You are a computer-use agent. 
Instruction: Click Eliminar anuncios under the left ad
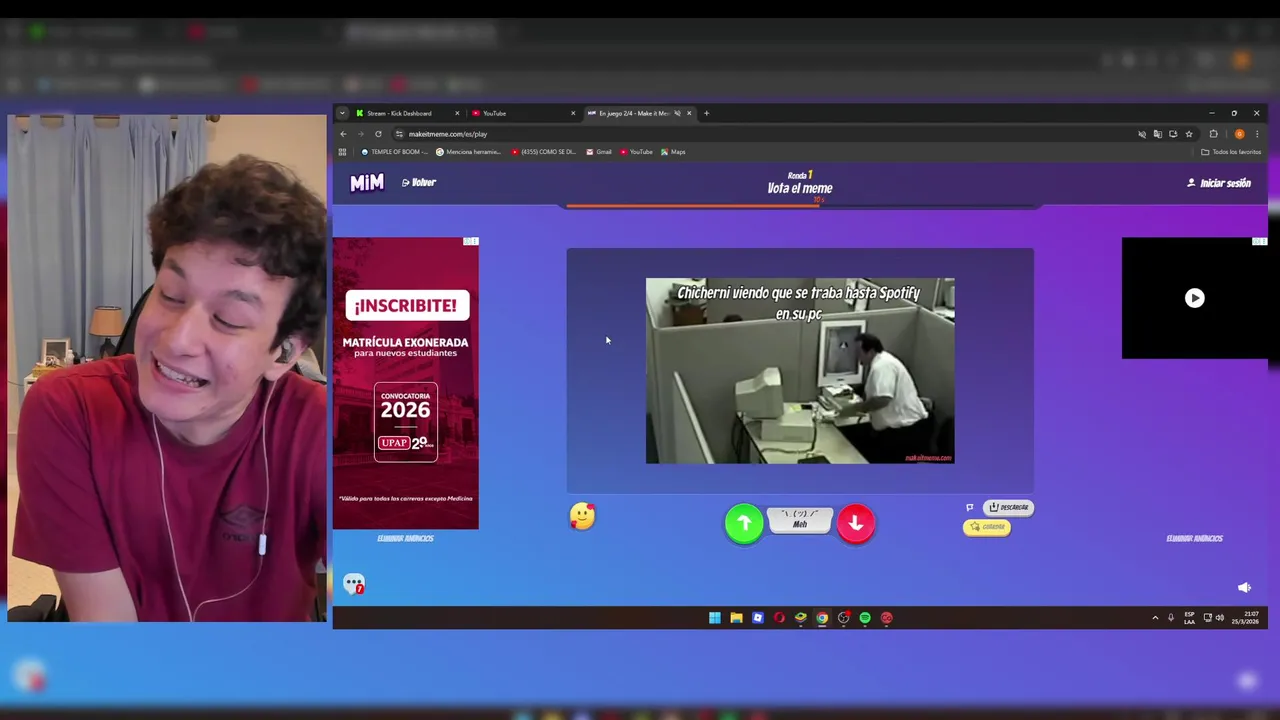405,538
